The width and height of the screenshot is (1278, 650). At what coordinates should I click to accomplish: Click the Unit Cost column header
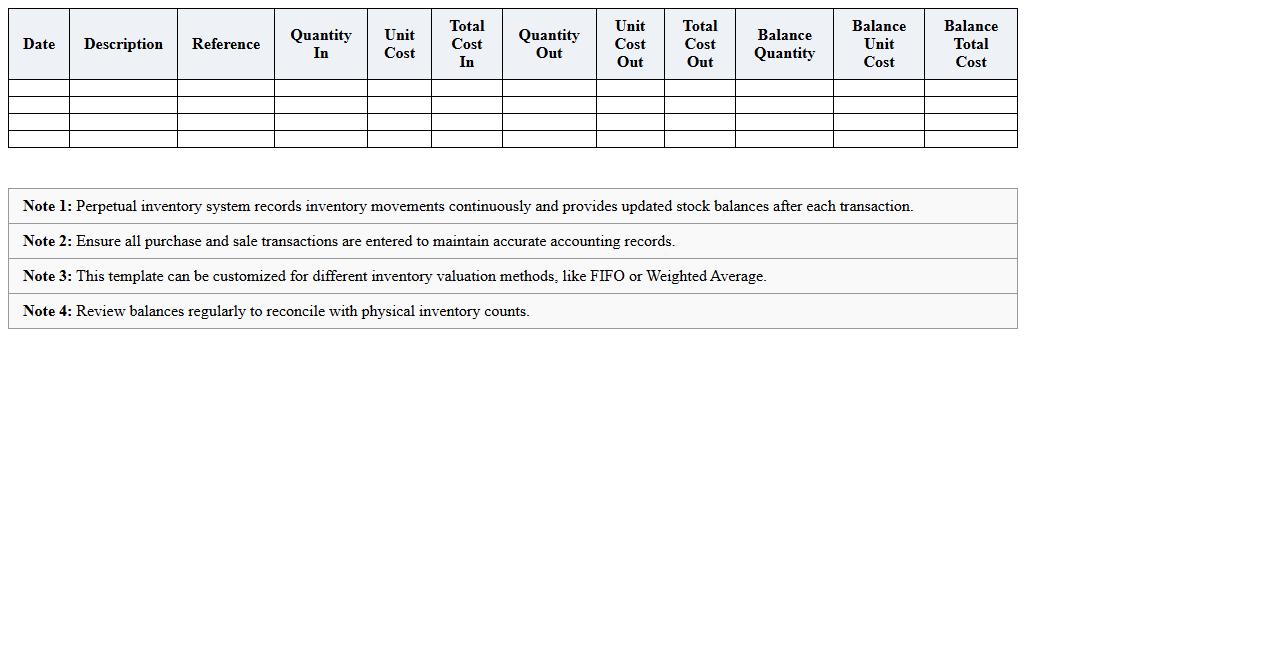pos(399,44)
